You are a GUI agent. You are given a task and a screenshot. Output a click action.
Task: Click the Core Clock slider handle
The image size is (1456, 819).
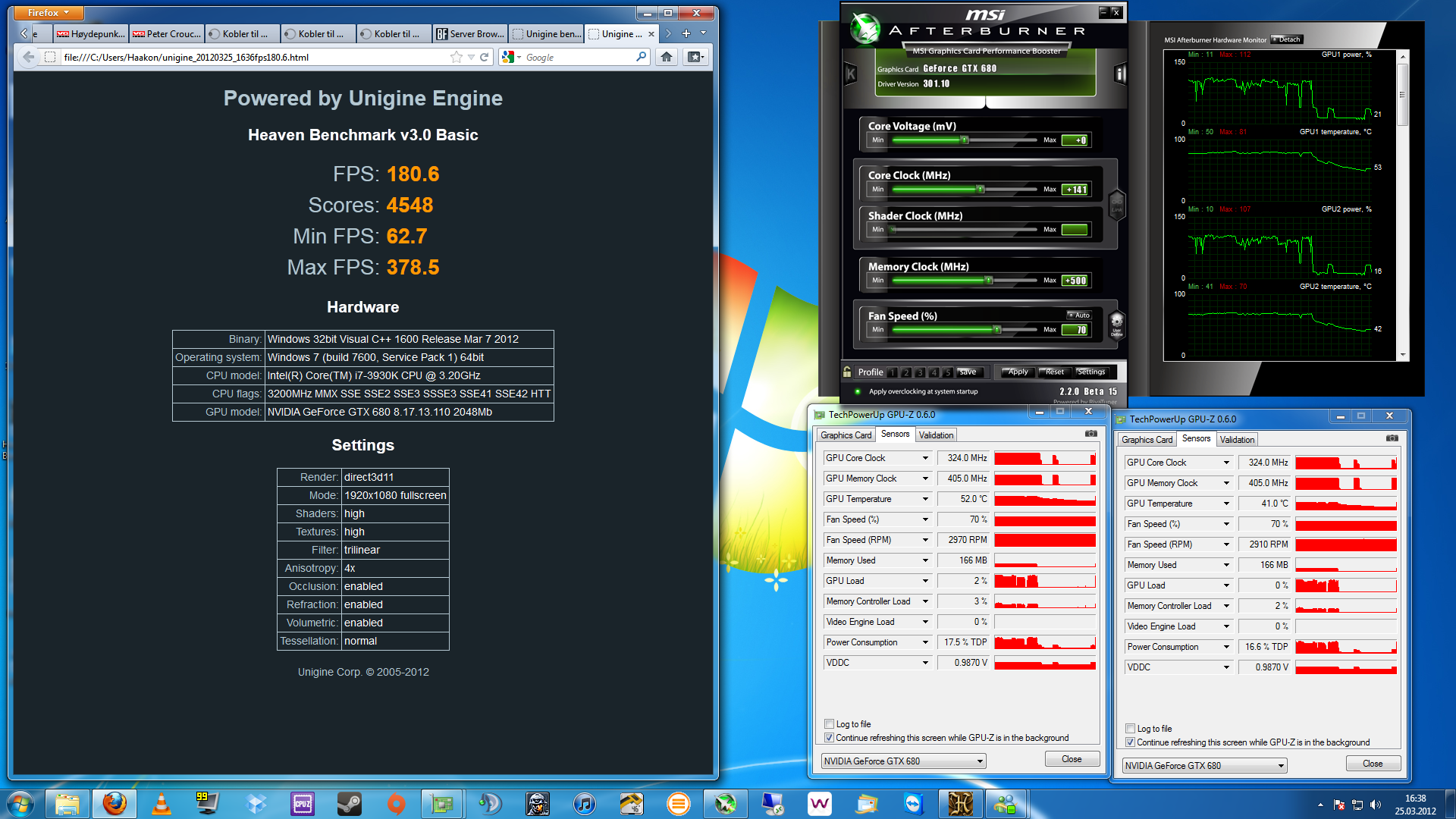tap(981, 190)
